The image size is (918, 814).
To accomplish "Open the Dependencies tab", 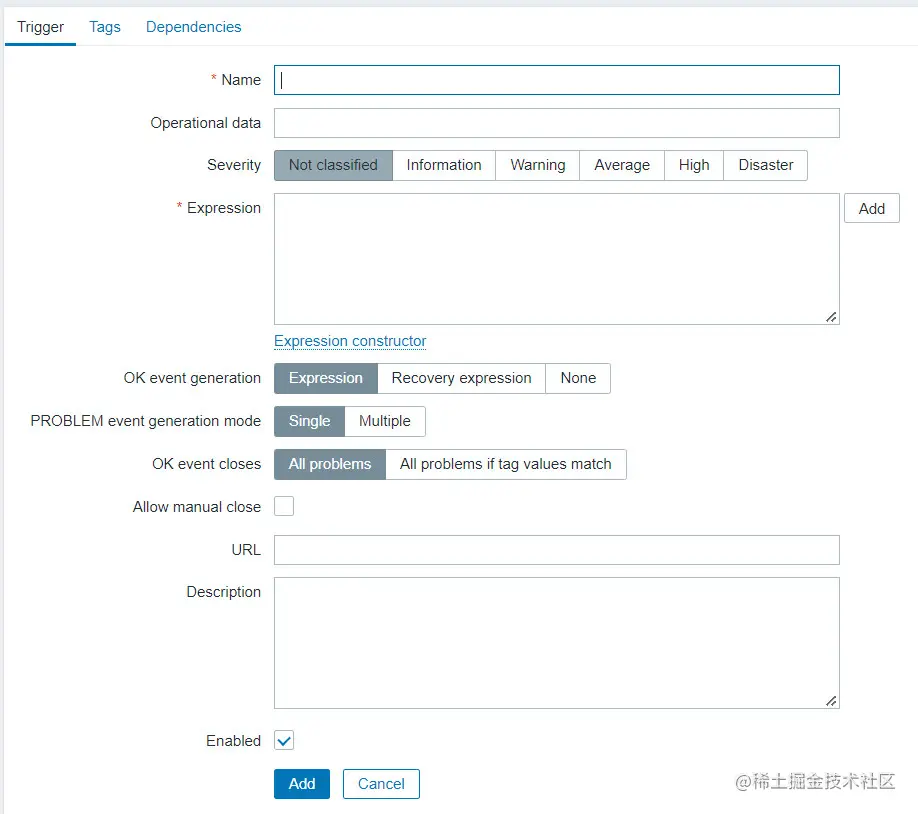I will (193, 27).
